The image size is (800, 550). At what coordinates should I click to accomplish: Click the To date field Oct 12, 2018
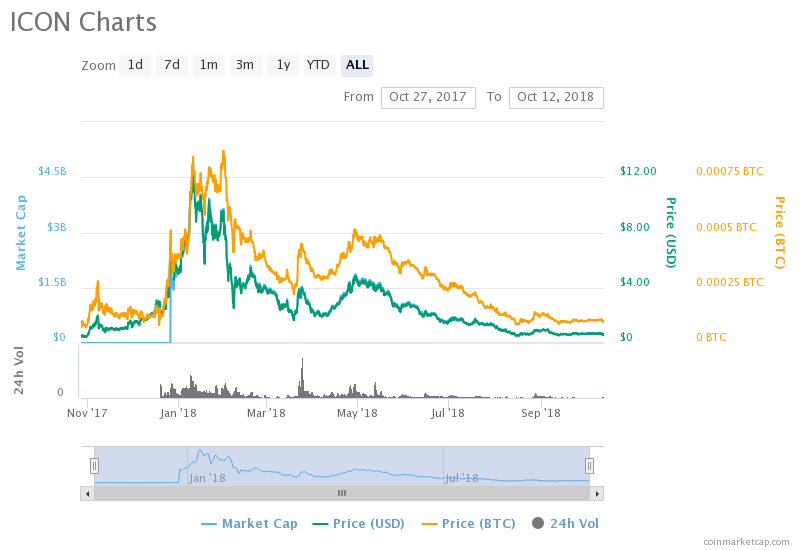point(556,97)
